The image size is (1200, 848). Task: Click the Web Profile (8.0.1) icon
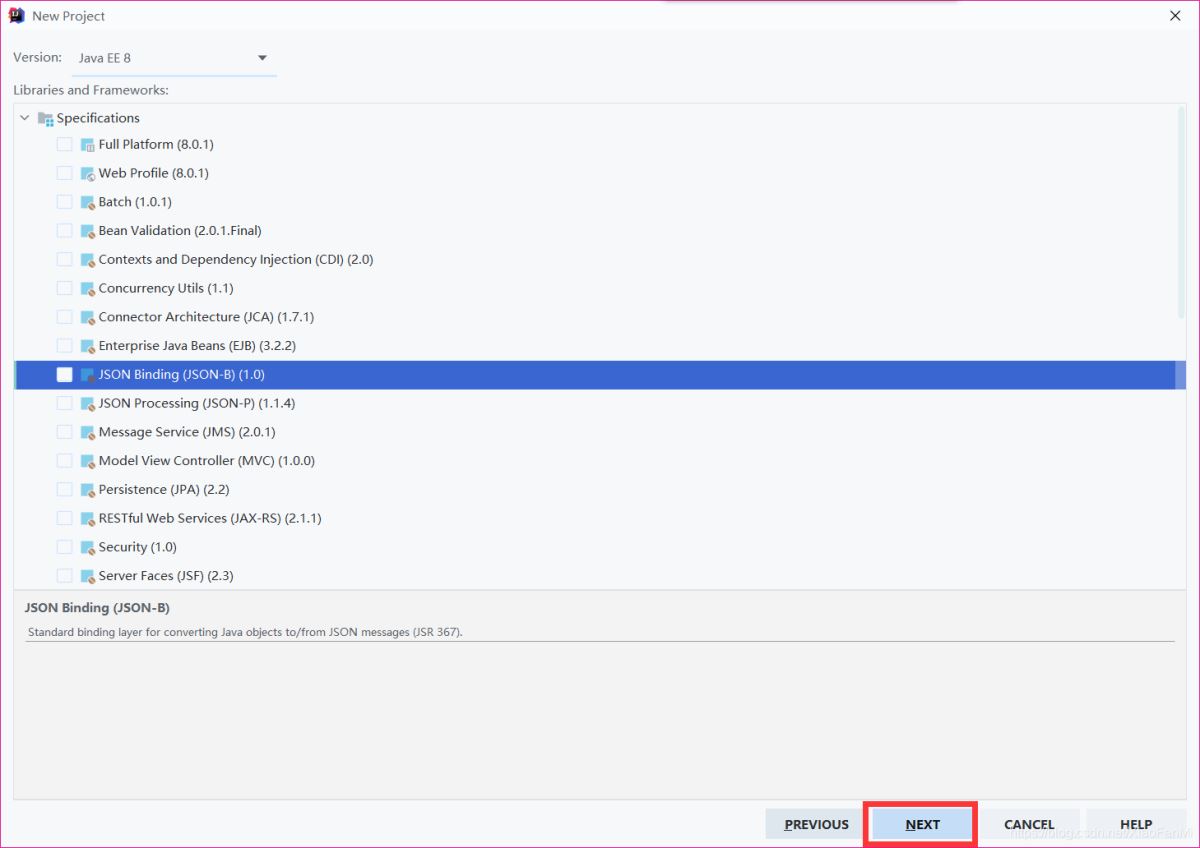[87, 174]
